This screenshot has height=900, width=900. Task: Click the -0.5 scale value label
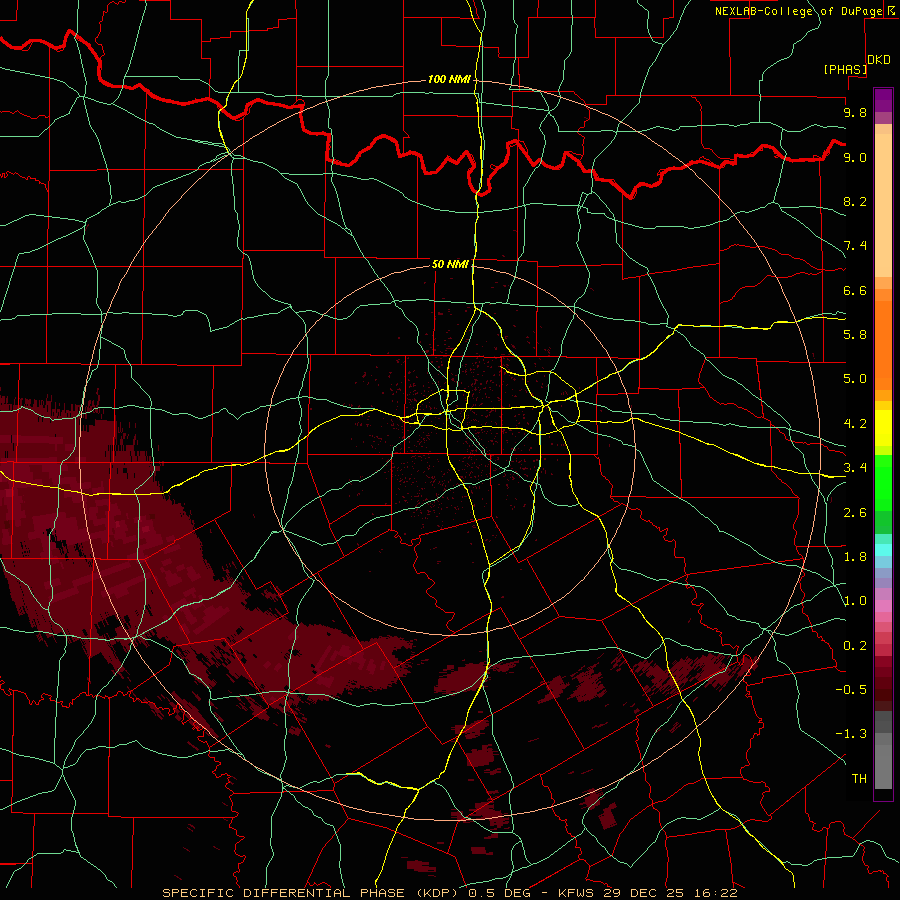pos(851,690)
